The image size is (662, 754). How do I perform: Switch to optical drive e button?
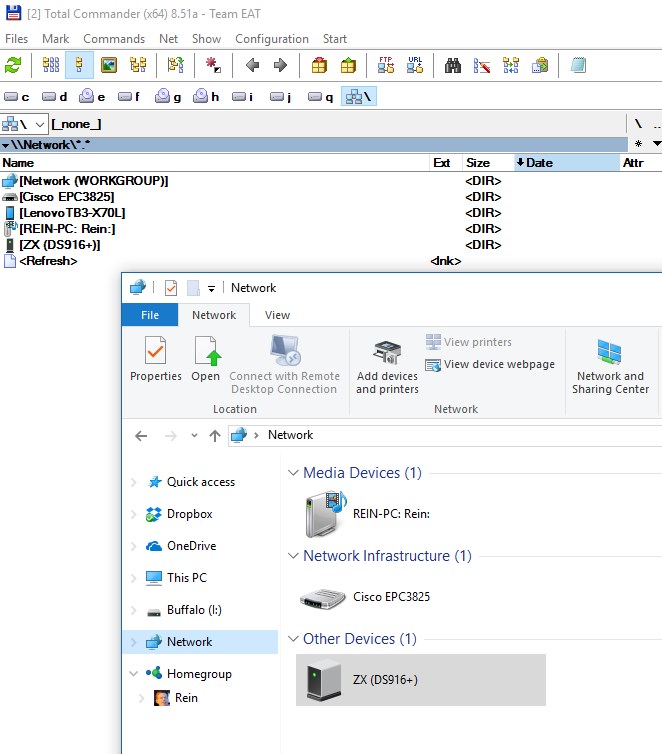point(92,97)
